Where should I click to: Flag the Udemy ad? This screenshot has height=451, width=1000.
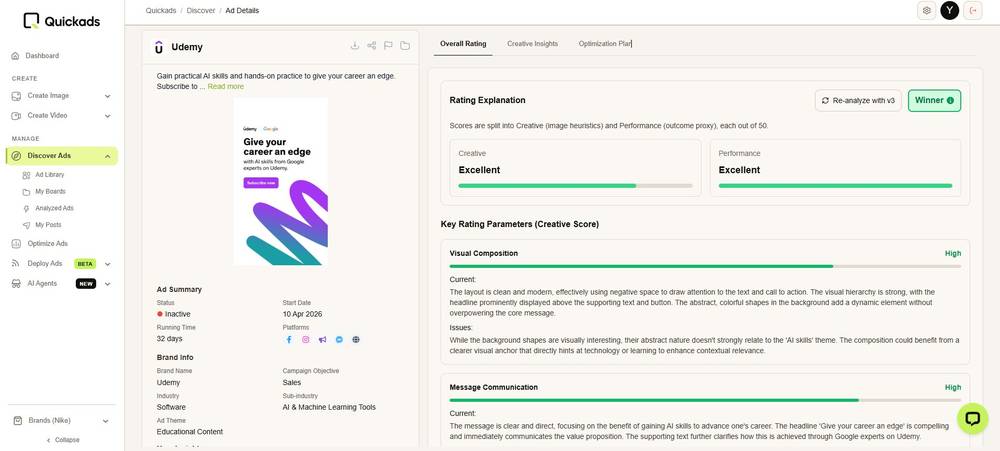[388, 46]
